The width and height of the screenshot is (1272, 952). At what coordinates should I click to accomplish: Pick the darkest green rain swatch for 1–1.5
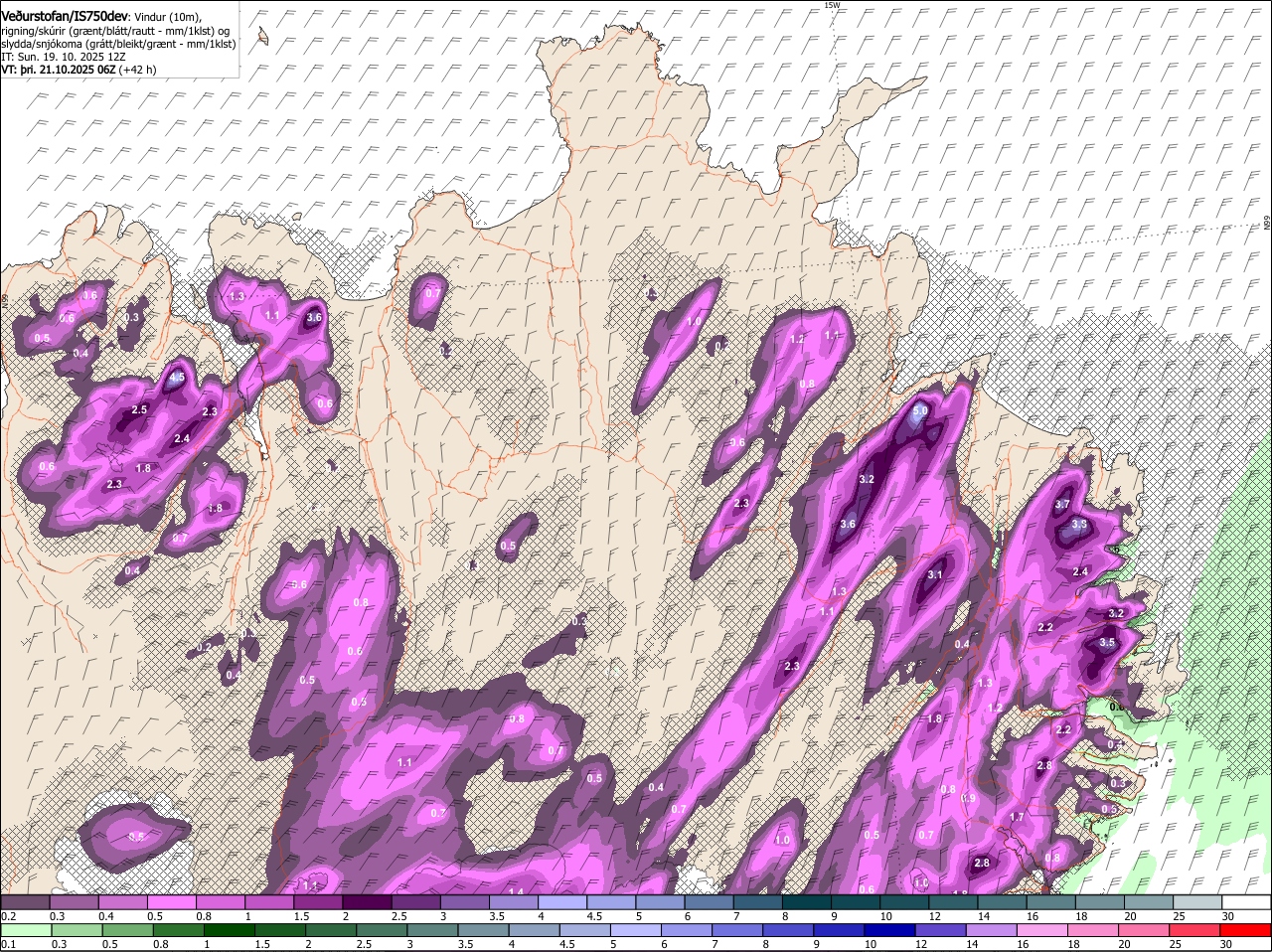click(229, 931)
